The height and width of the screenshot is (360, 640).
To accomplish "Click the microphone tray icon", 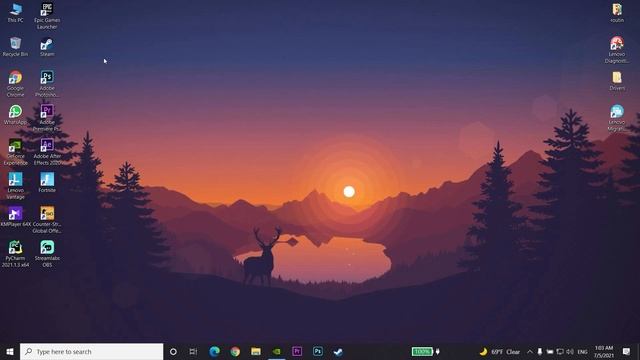I will [540, 351].
